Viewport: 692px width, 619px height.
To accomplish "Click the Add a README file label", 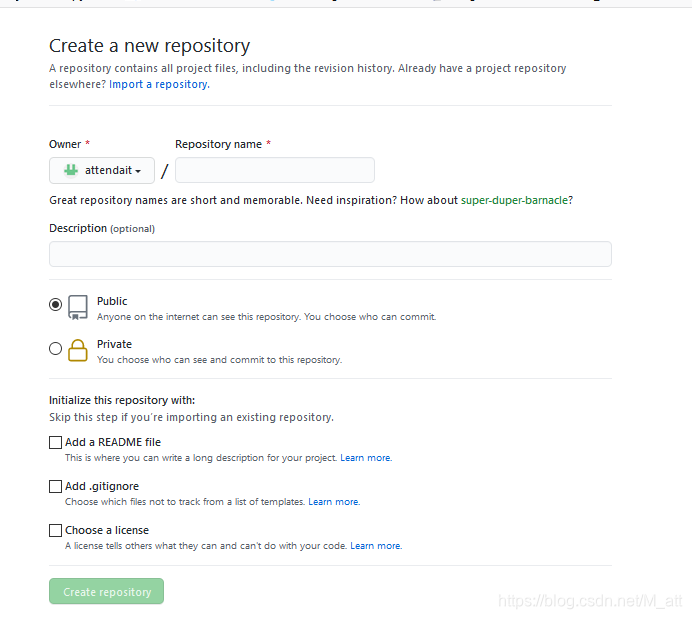I will click(113, 442).
